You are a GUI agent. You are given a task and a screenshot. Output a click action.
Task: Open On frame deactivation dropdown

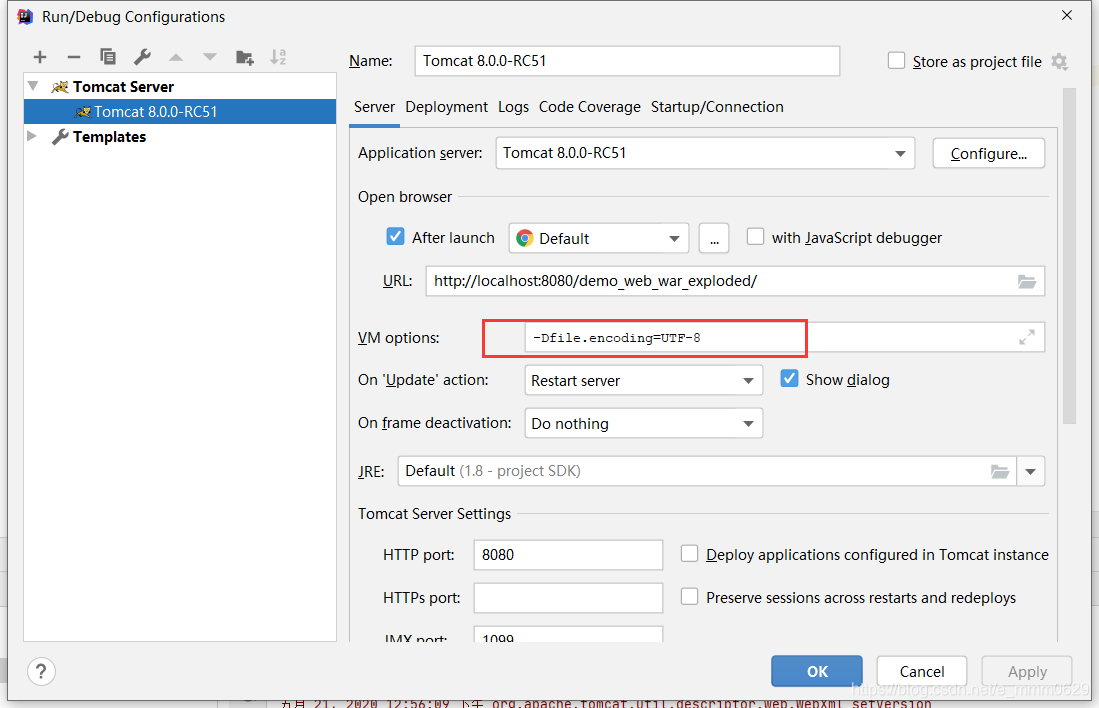(x=643, y=423)
